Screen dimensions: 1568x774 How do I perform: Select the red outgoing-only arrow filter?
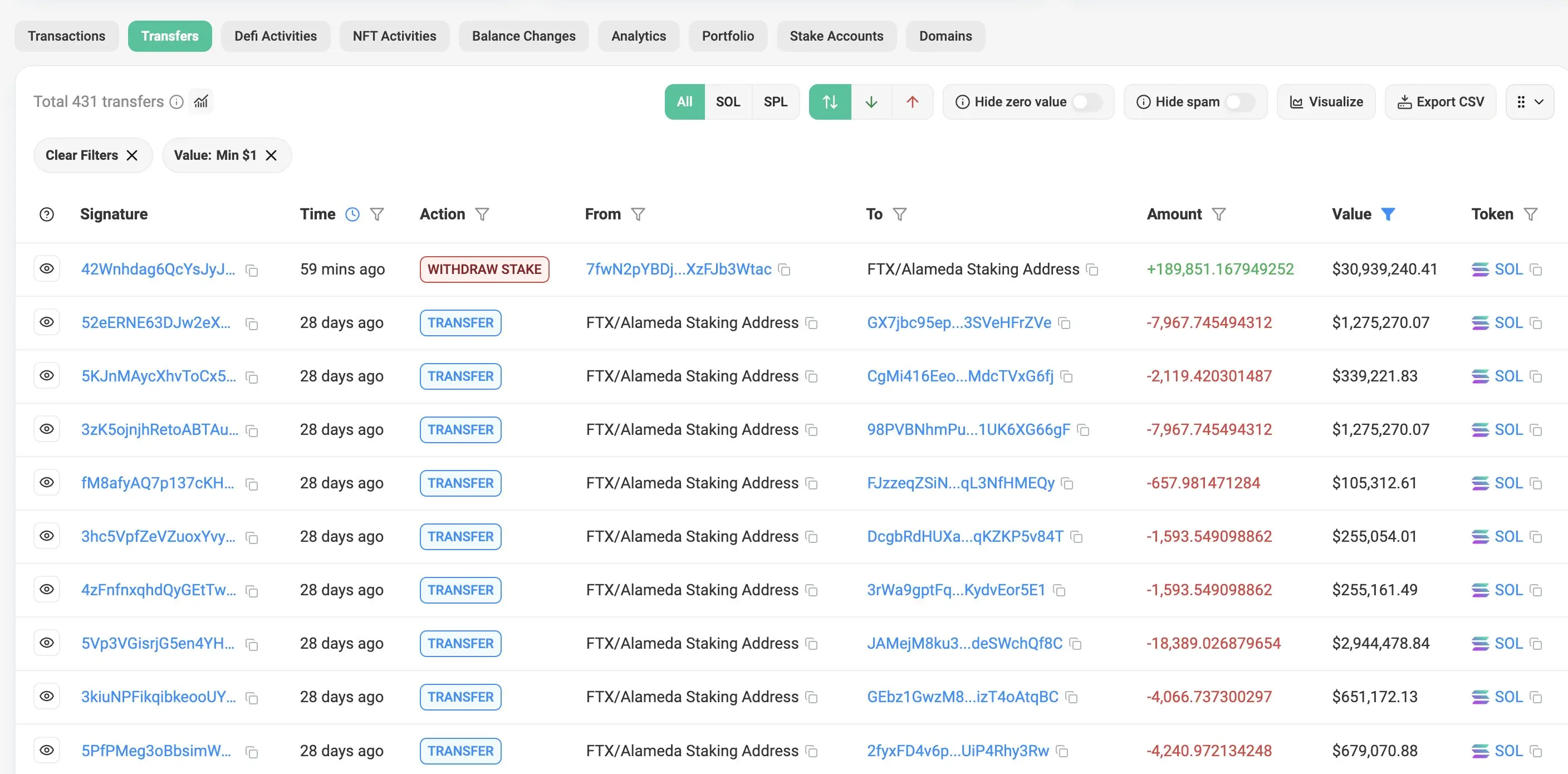point(912,101)
